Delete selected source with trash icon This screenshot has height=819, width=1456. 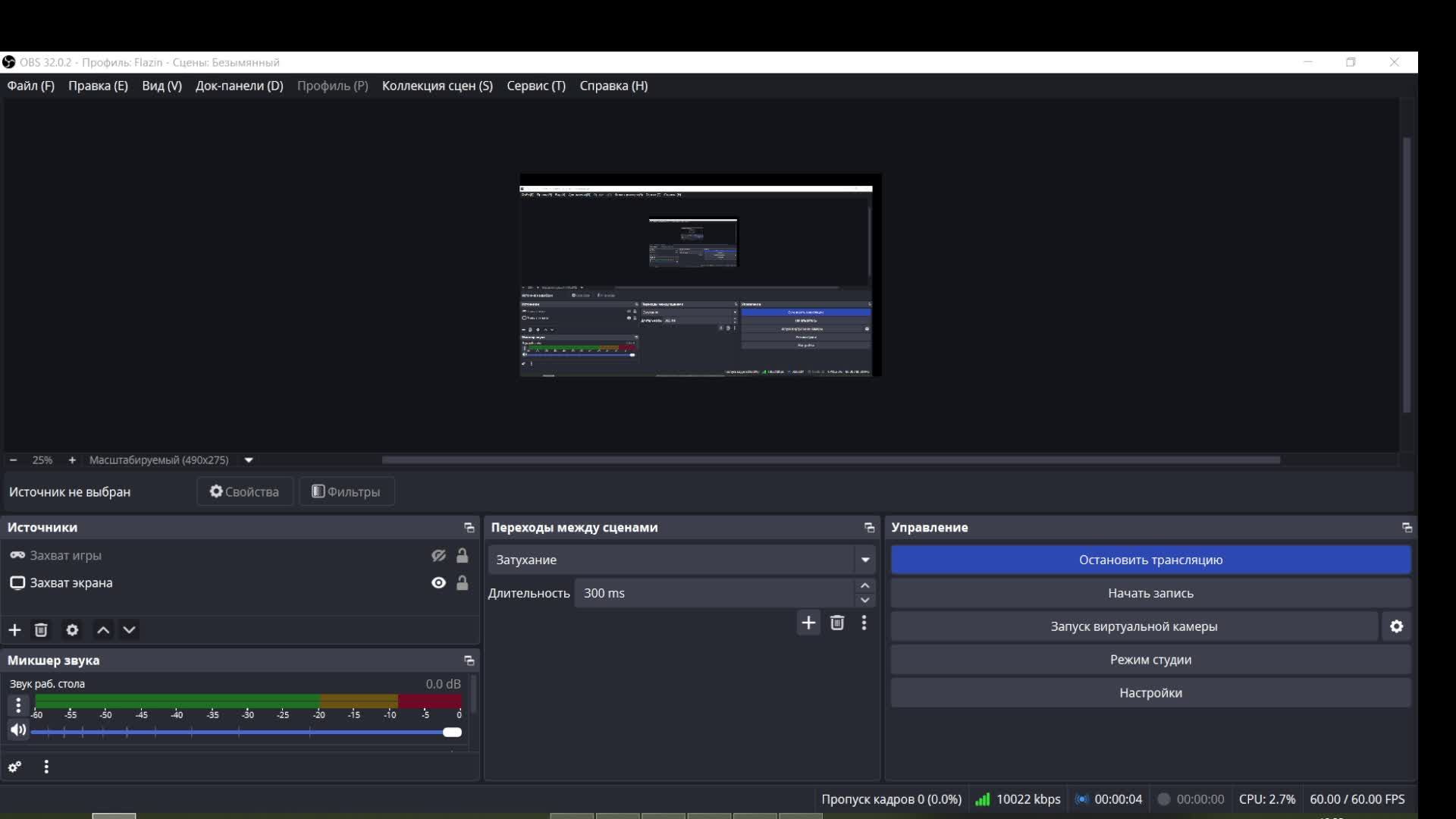[x=41, y=630]
